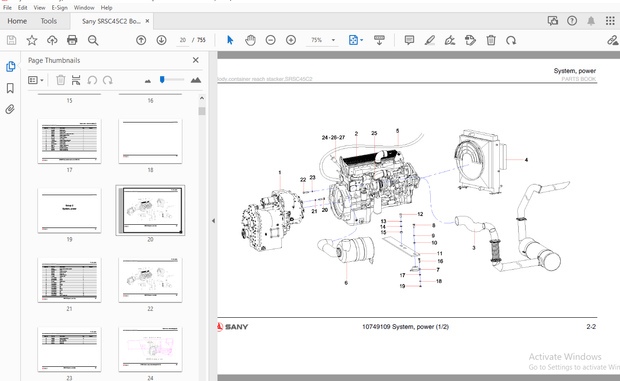
Task: Open the E-Sign menu
Action: [x=60, y=8]
